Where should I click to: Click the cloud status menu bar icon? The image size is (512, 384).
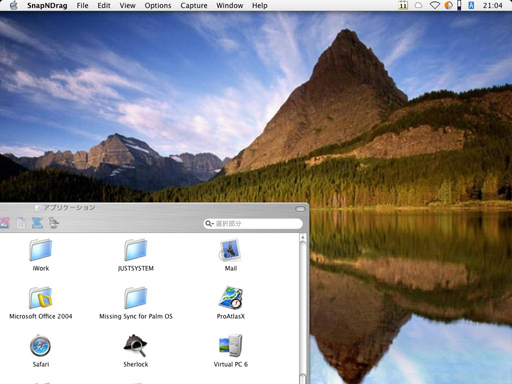pyautogui.click(x=418, y=5)
